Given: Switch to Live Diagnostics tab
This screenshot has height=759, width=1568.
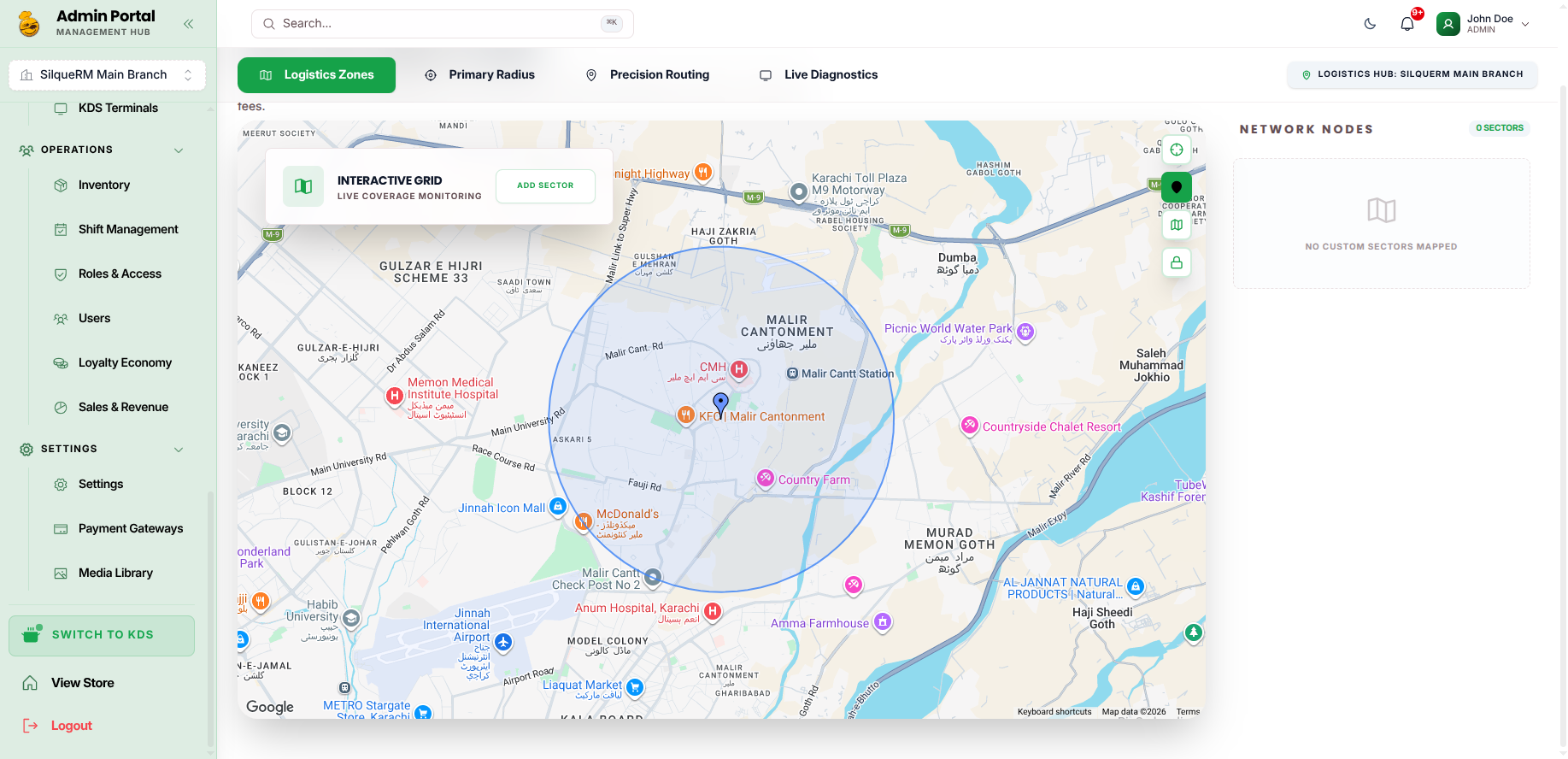Looking at the screenshot, I should point(819,75).
